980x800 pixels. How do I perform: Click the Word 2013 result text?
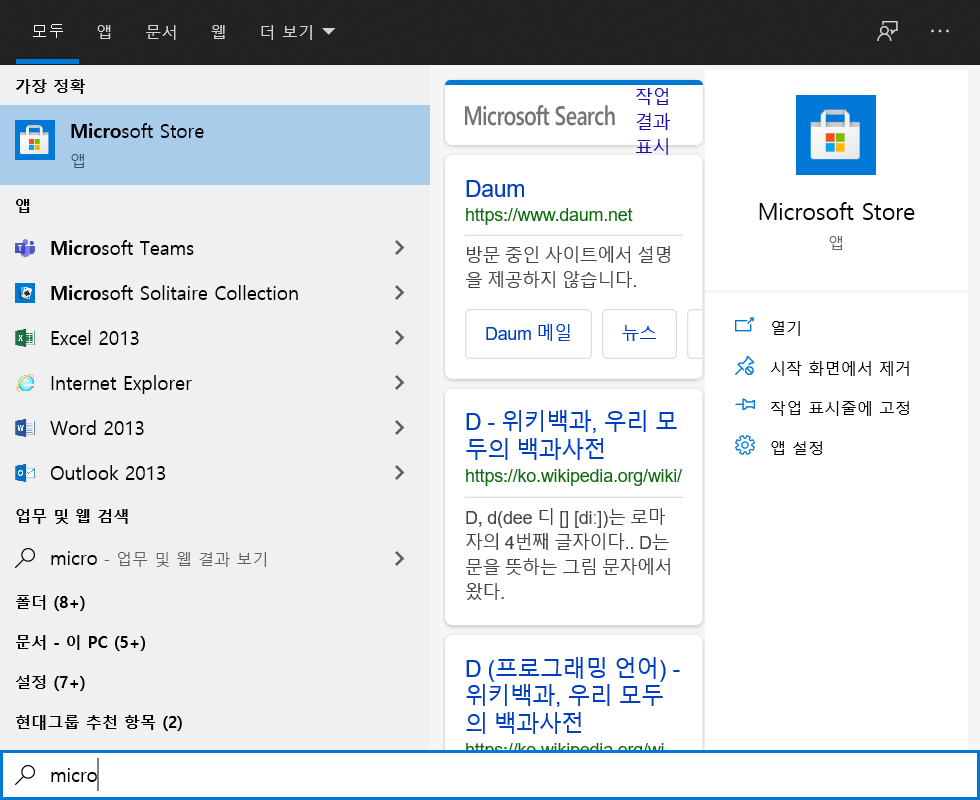97,428
